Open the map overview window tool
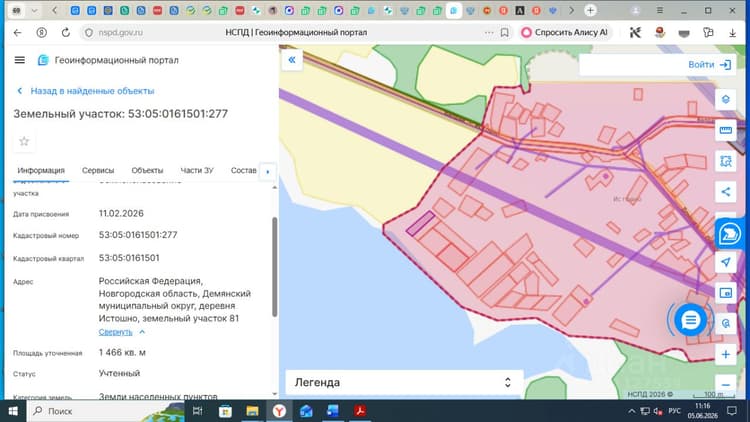The image size is (750, 422). 726,293
